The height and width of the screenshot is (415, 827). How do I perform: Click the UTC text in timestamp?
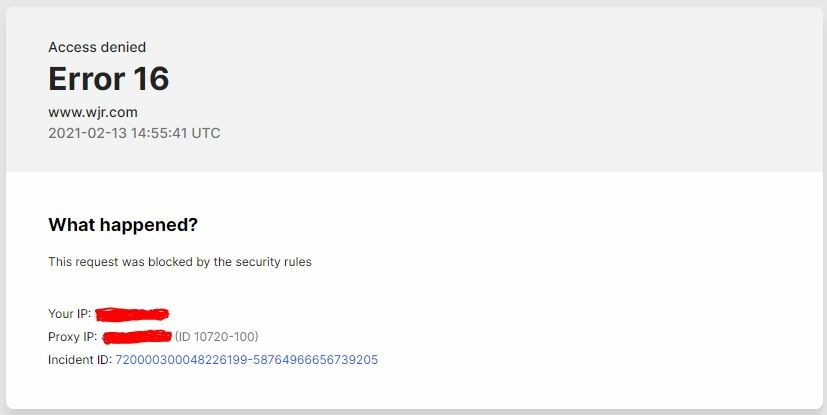pyautogui.click(x=206, y=133)
